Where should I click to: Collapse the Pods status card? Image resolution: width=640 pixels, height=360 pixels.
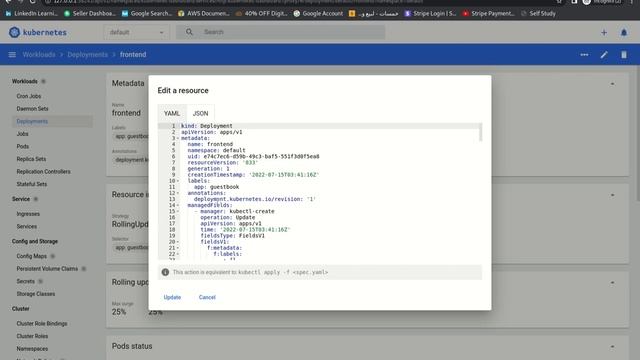612,347
